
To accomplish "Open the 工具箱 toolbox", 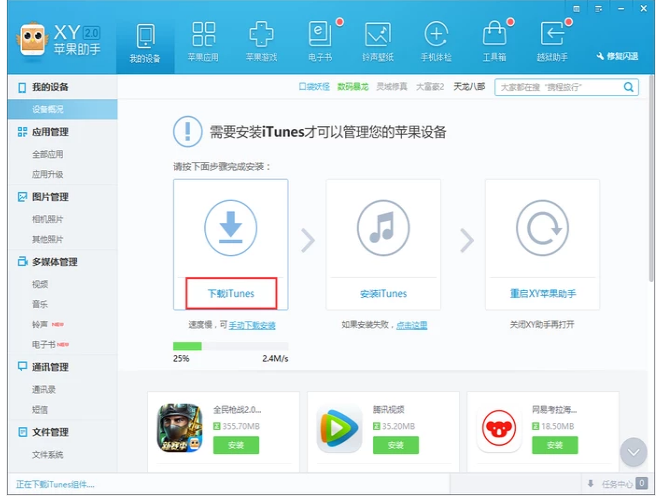I will 494,41.
